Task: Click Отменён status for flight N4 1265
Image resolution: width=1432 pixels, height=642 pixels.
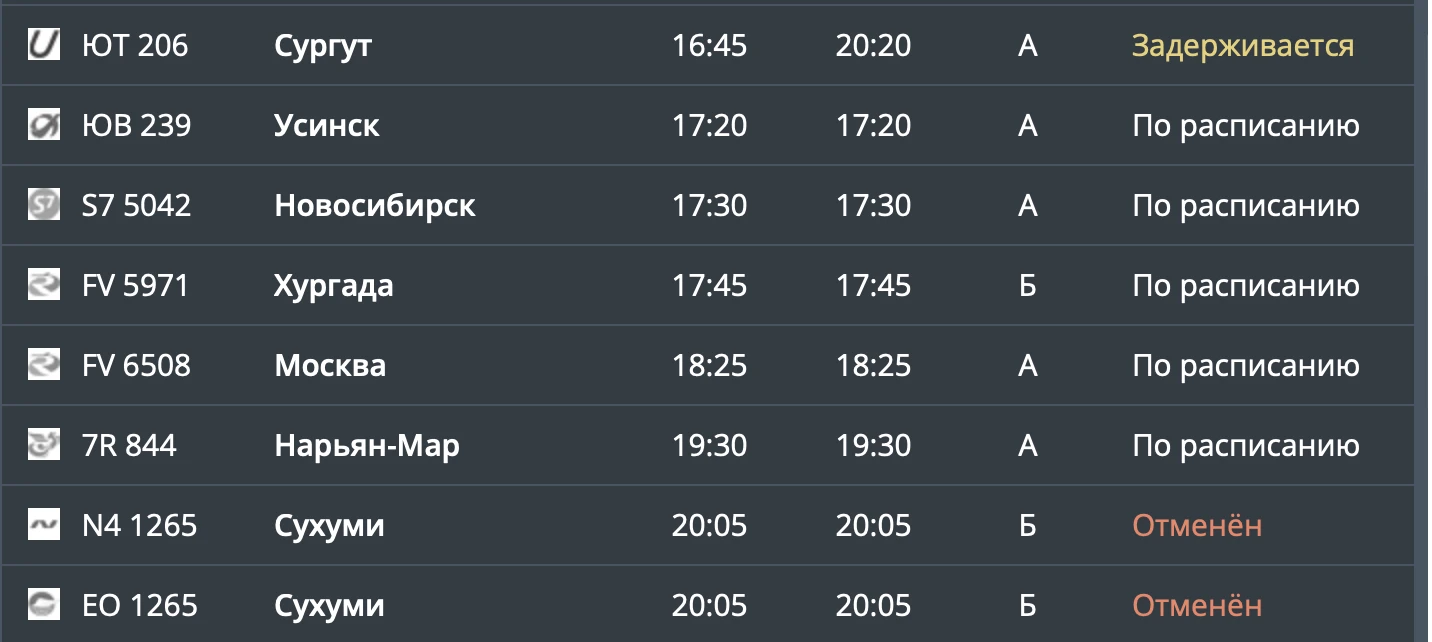Action: coord(1197,525)
